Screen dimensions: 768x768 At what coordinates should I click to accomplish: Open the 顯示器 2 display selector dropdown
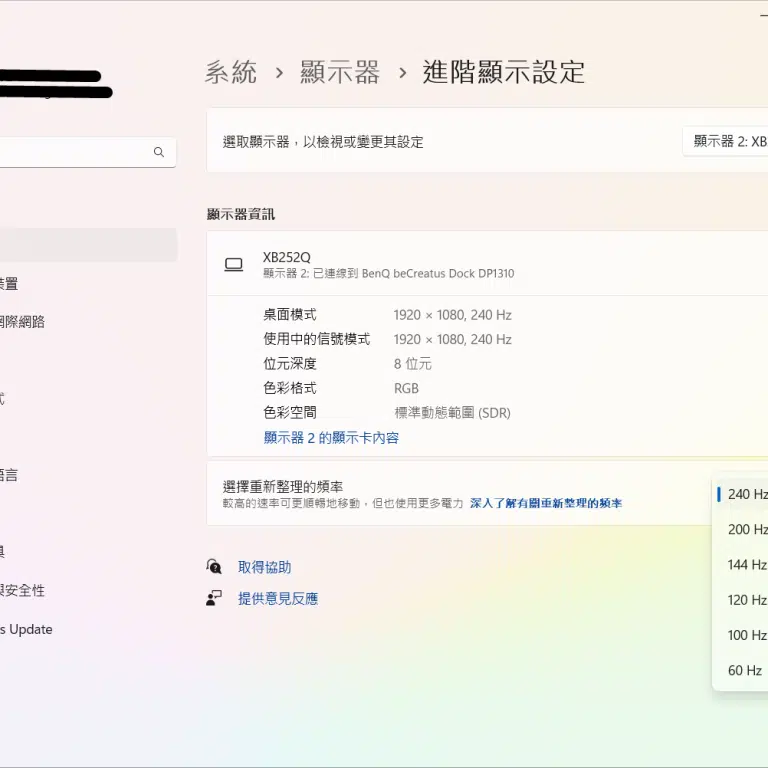click(728, 142)
